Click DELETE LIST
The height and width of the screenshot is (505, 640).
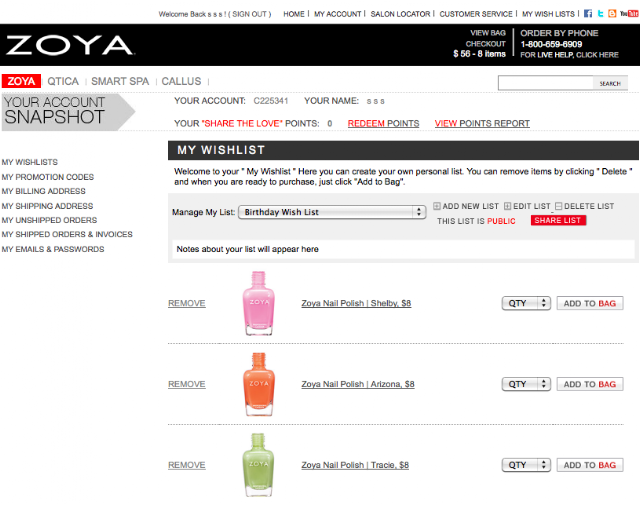(x=589, y=206)
